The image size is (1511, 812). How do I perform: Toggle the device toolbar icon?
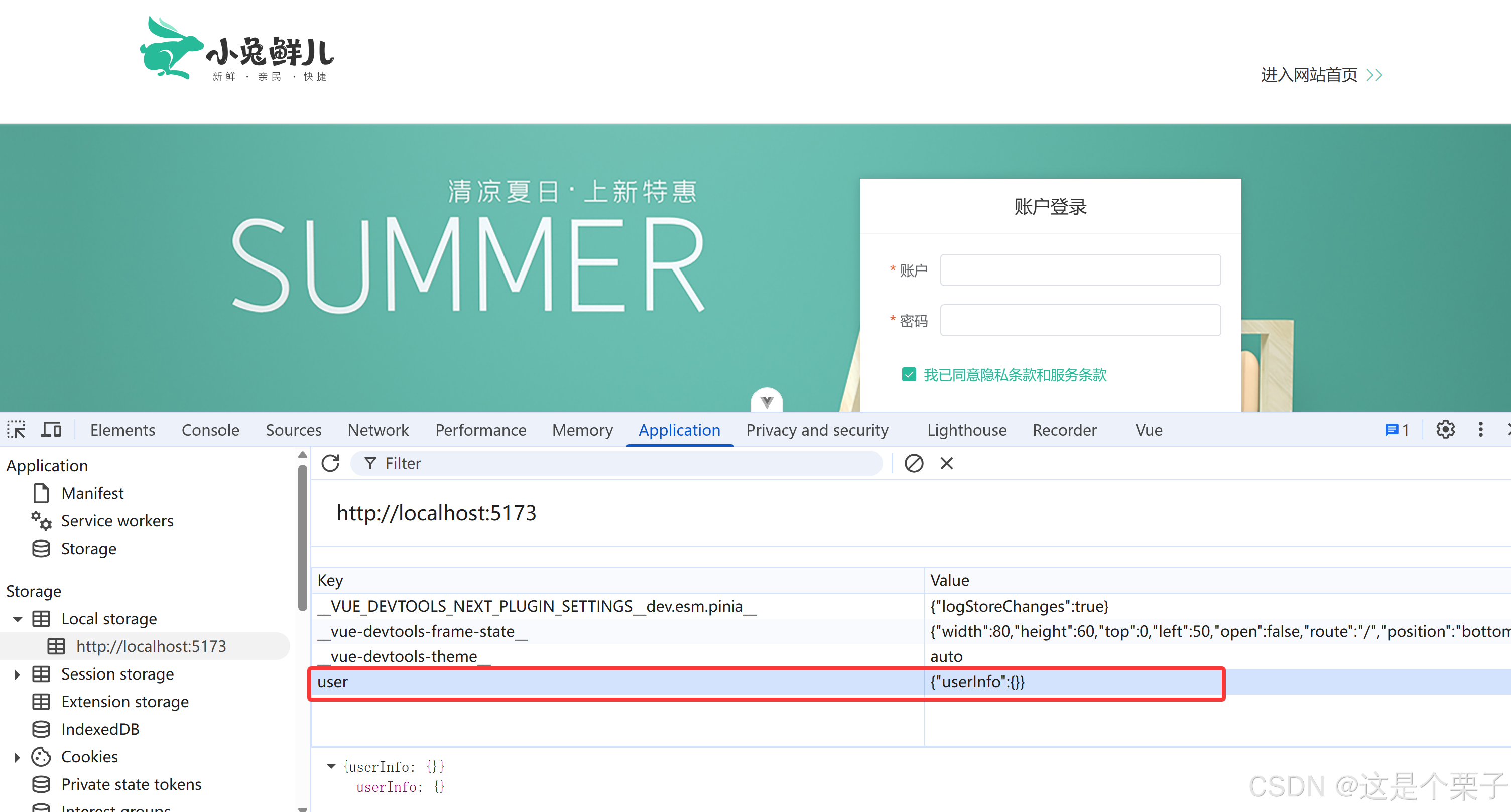click(x=52, y=430)
